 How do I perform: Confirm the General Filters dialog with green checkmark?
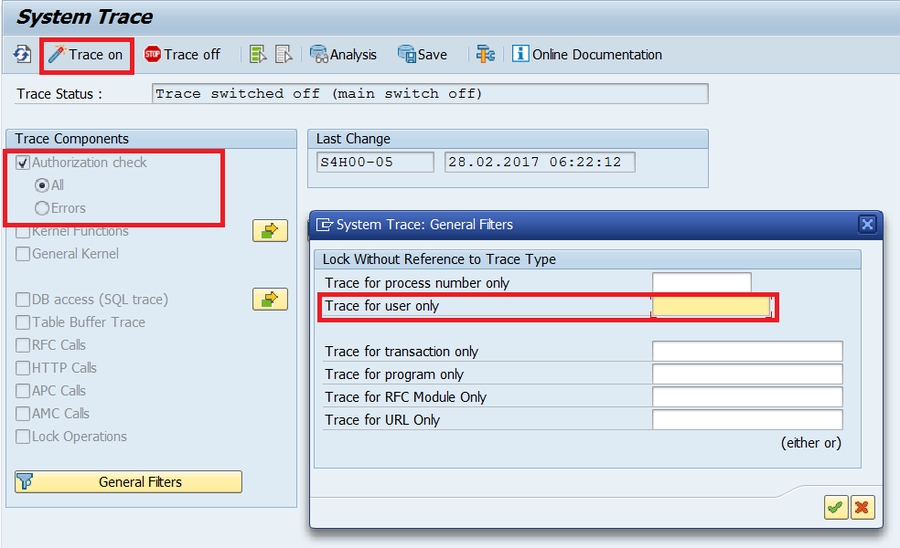click(x=835, y=508)
